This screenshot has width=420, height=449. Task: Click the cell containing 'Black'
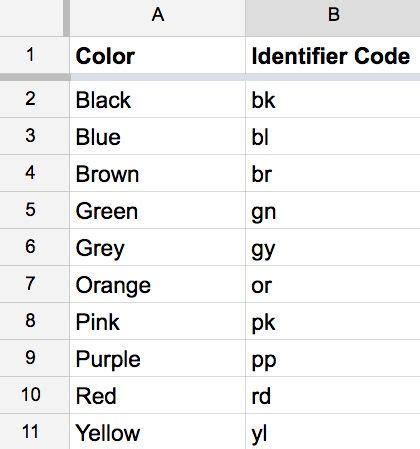coord(157,99)
